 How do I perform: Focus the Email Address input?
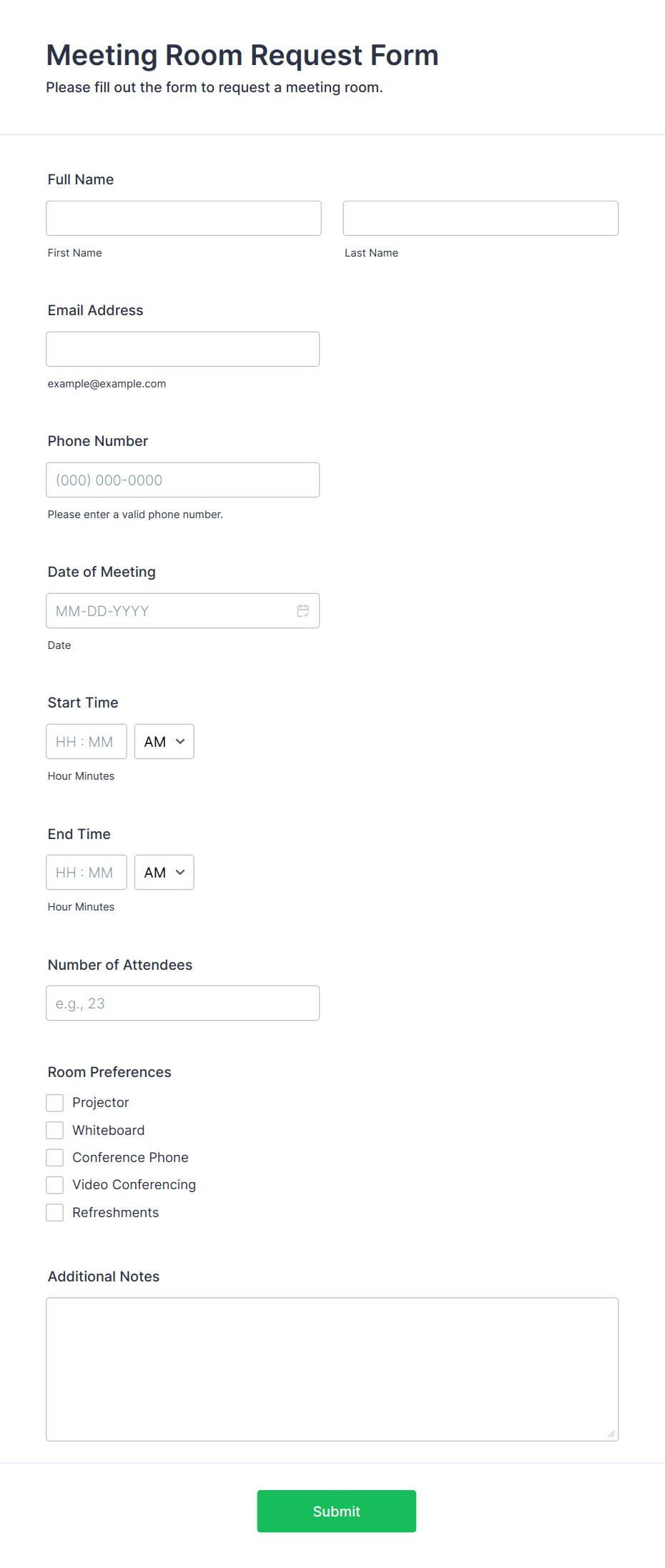click(x=182, y=349)
